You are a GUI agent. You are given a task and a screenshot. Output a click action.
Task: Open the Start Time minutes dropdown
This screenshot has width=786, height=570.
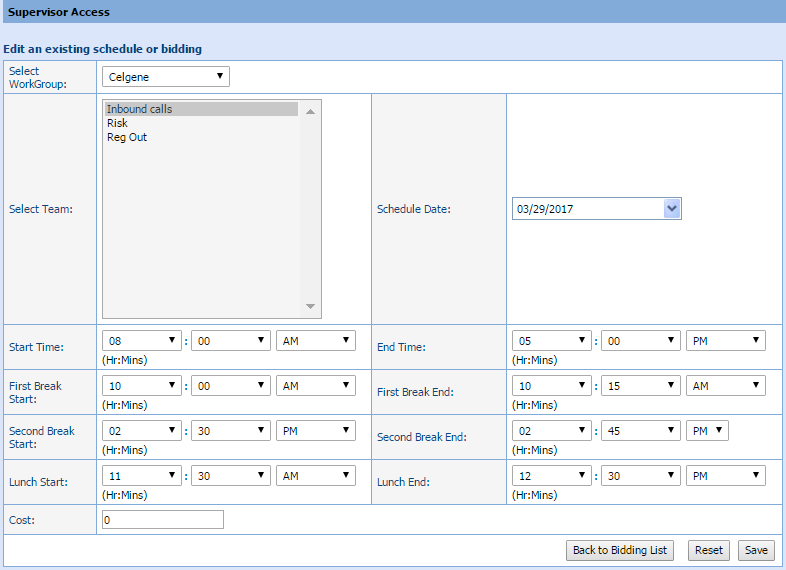(x=231, y=341)
